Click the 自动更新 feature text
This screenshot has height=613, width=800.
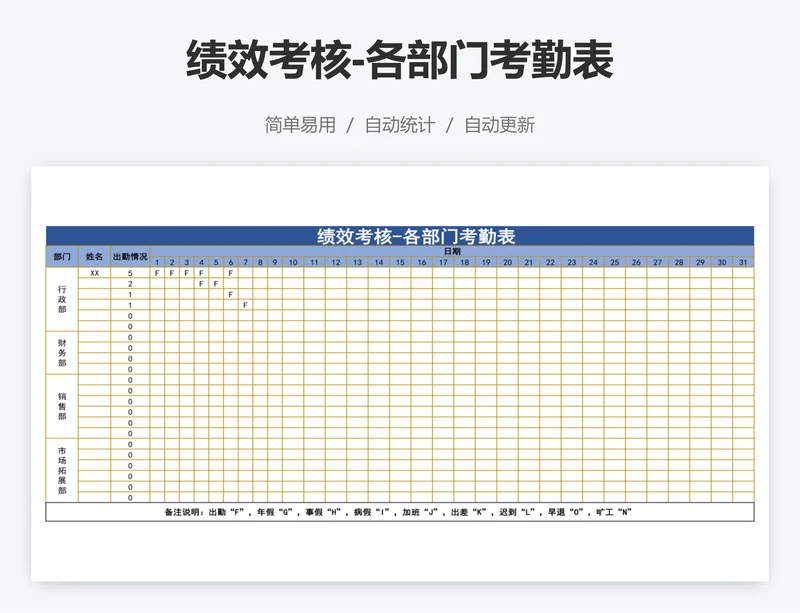[x=499, y=125]
